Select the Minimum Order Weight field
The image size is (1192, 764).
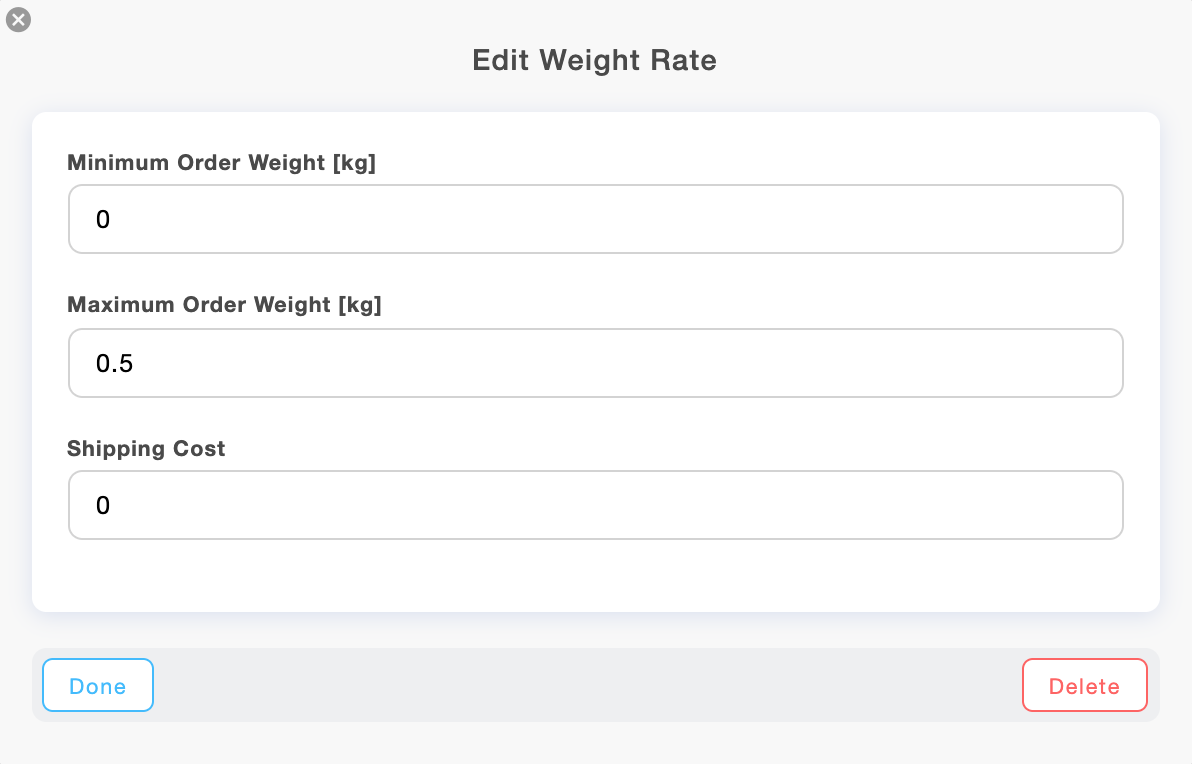[595, 219]
